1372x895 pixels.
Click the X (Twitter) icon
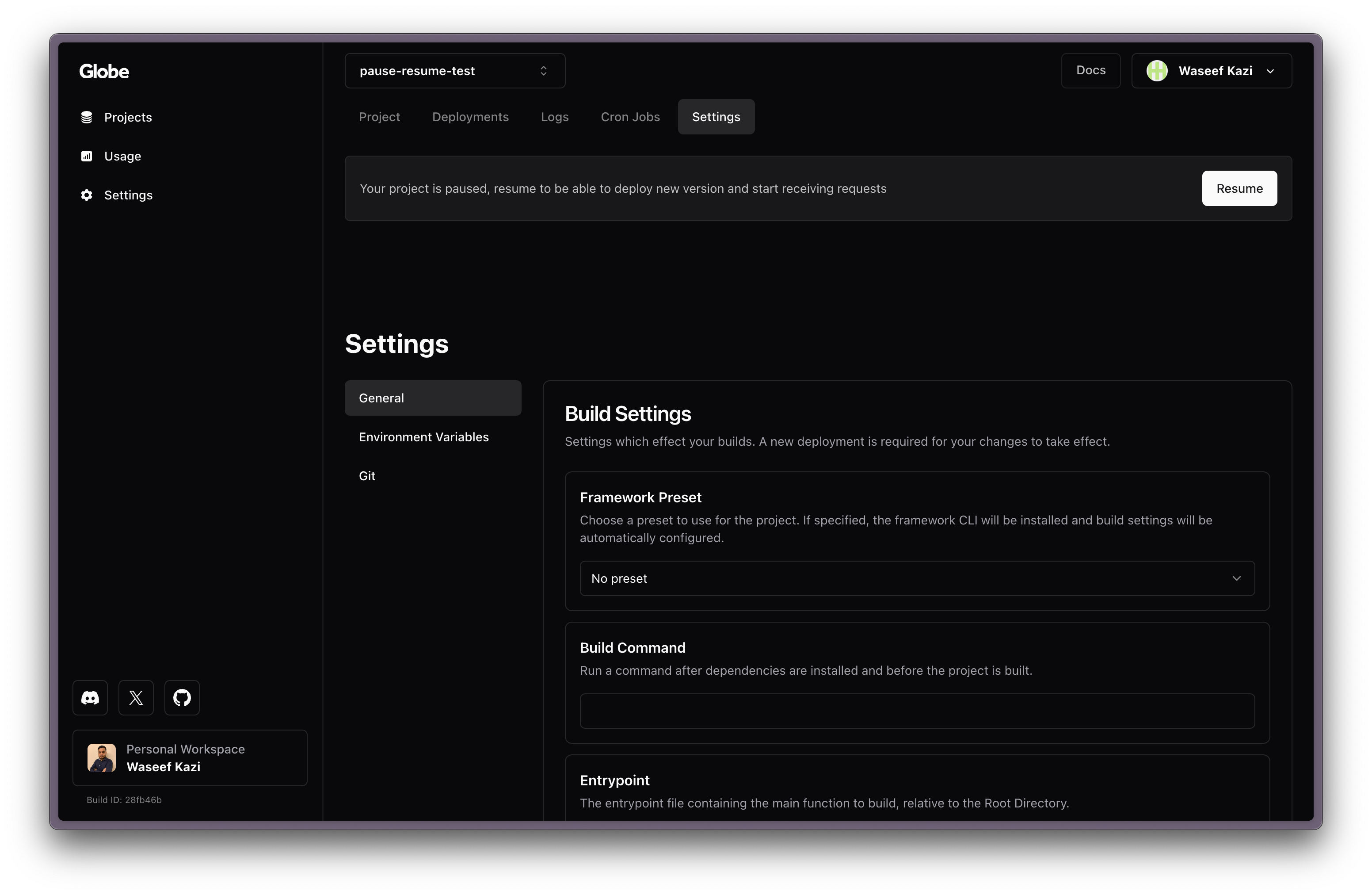pyautogui.click(x=135, y=698)
